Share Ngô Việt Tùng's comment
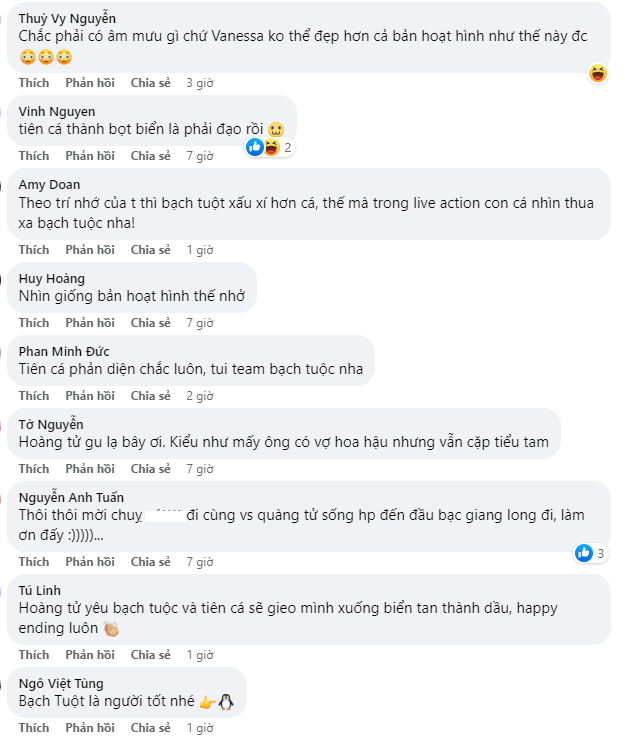 coord(150,728)
